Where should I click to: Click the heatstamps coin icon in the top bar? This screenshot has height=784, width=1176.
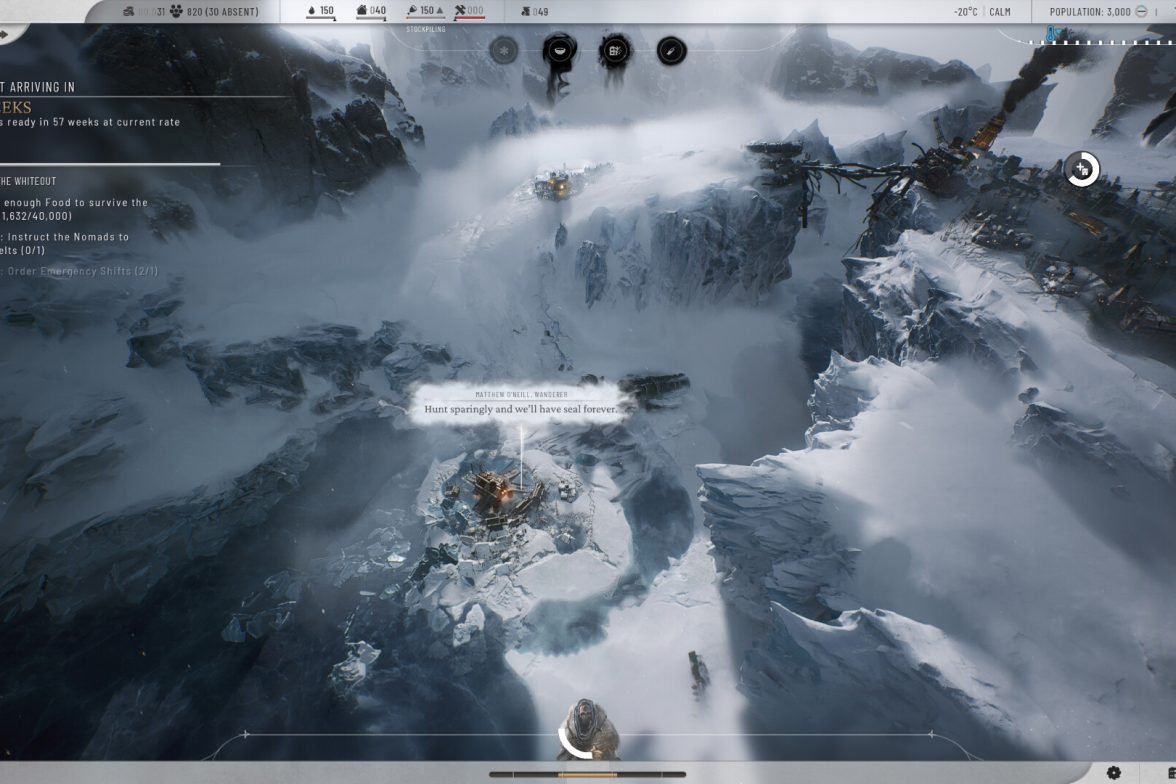click(128, 11)
